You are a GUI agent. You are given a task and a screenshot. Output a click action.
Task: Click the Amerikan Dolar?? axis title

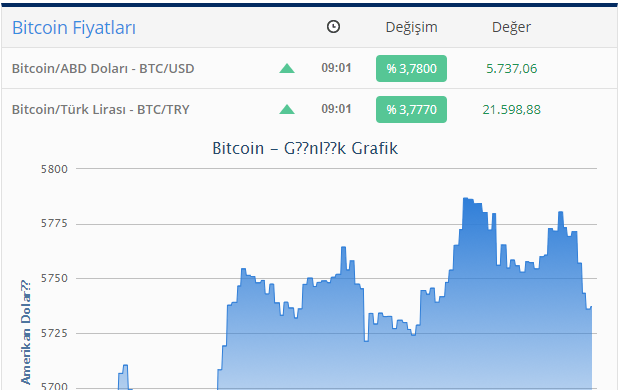[26, 332]
